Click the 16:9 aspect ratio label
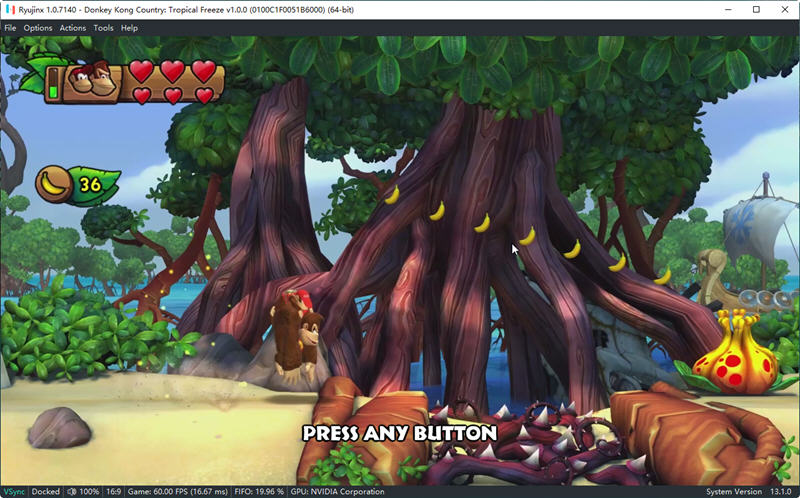800x498 pixels. [x=113, y=492]
